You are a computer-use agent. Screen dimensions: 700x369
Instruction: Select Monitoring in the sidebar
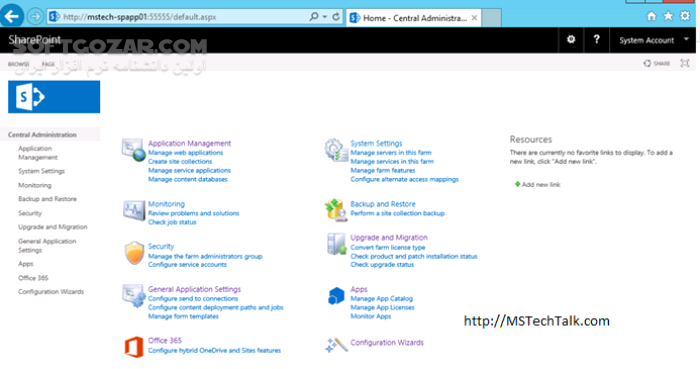pyautogui.click(x=35, y=185)
